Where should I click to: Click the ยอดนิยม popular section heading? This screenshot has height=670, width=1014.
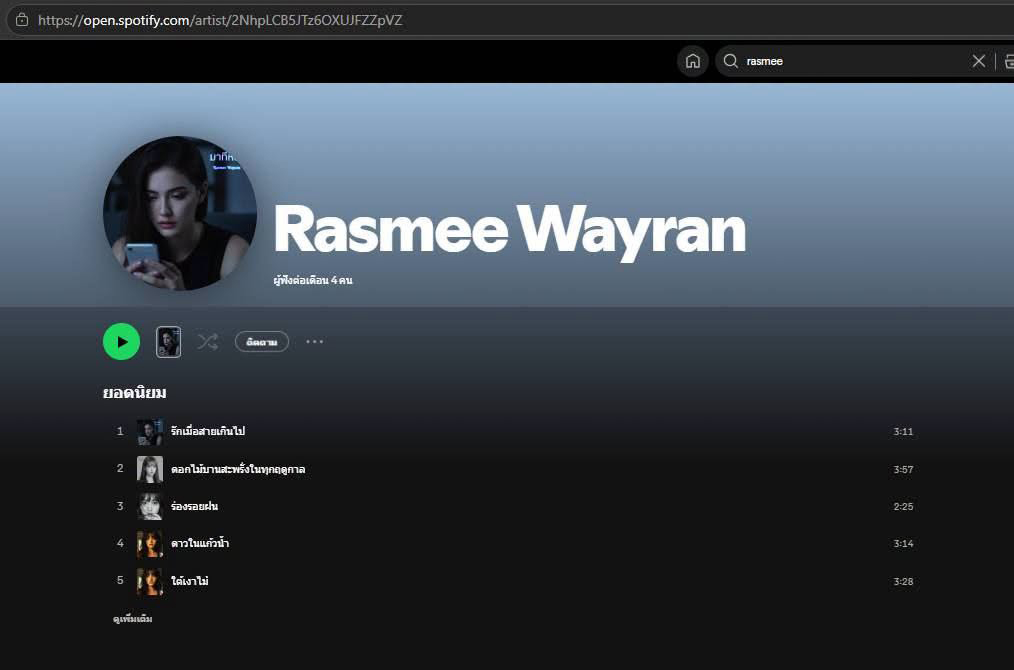(x=135, y=393)
